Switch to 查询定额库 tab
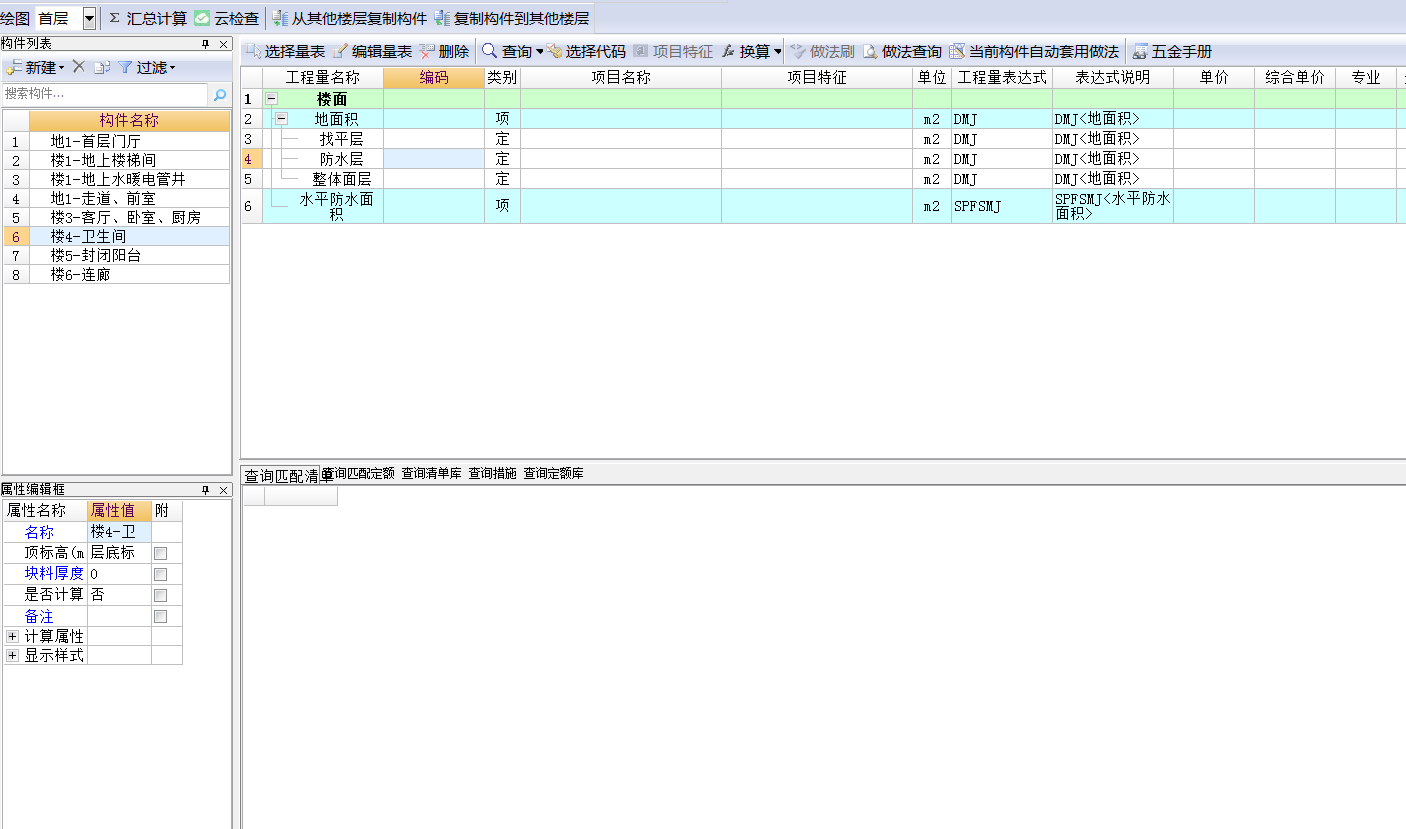The width and height of the screenshot is (1406, 829). click(553, 474)
